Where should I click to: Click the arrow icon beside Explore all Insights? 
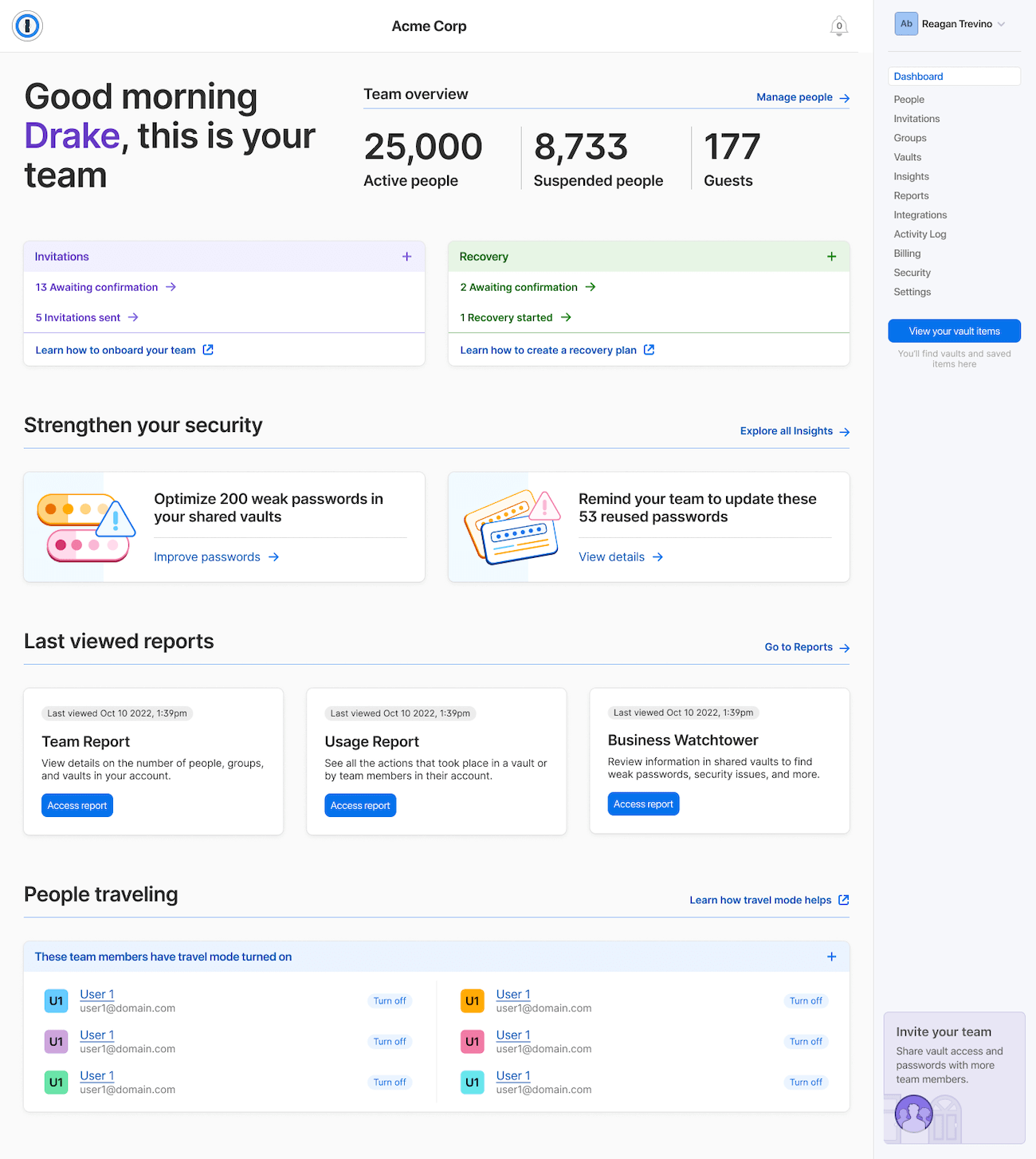click(x=845, y=431)
